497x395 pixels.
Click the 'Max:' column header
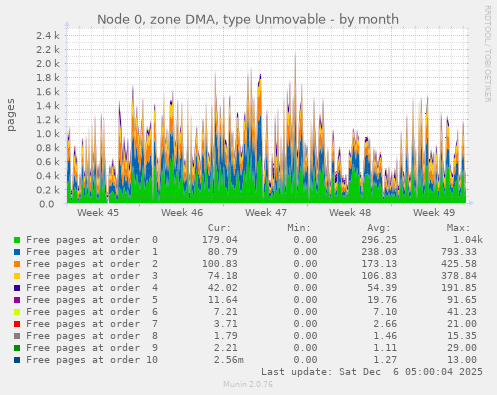pos(458,228)
